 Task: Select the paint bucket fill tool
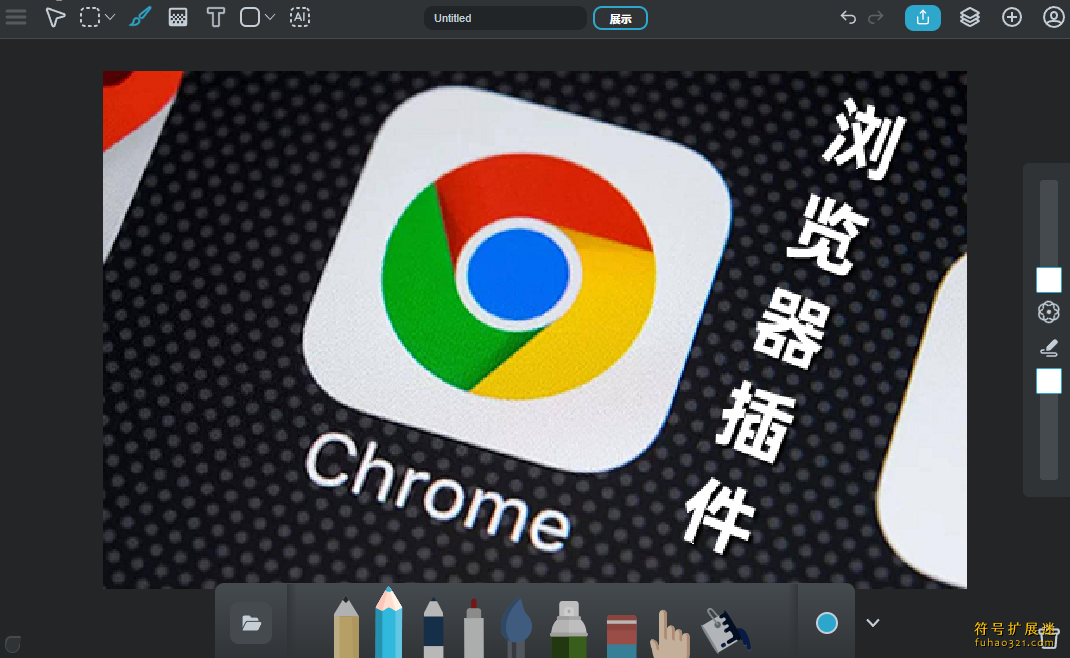tap(725, 629)
